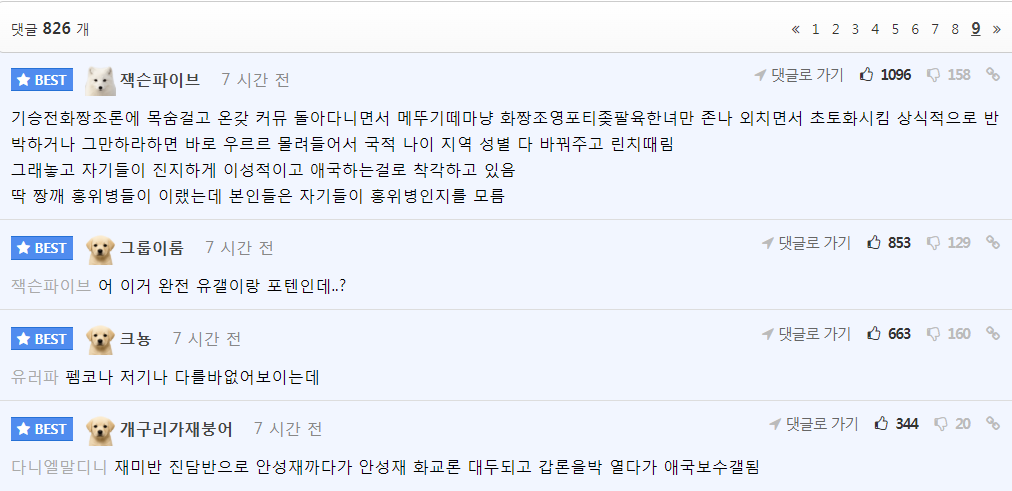Click the 다니엘말디니 mention in last comment
Viewport: 1012px width, 491px height.
point(58,467)
